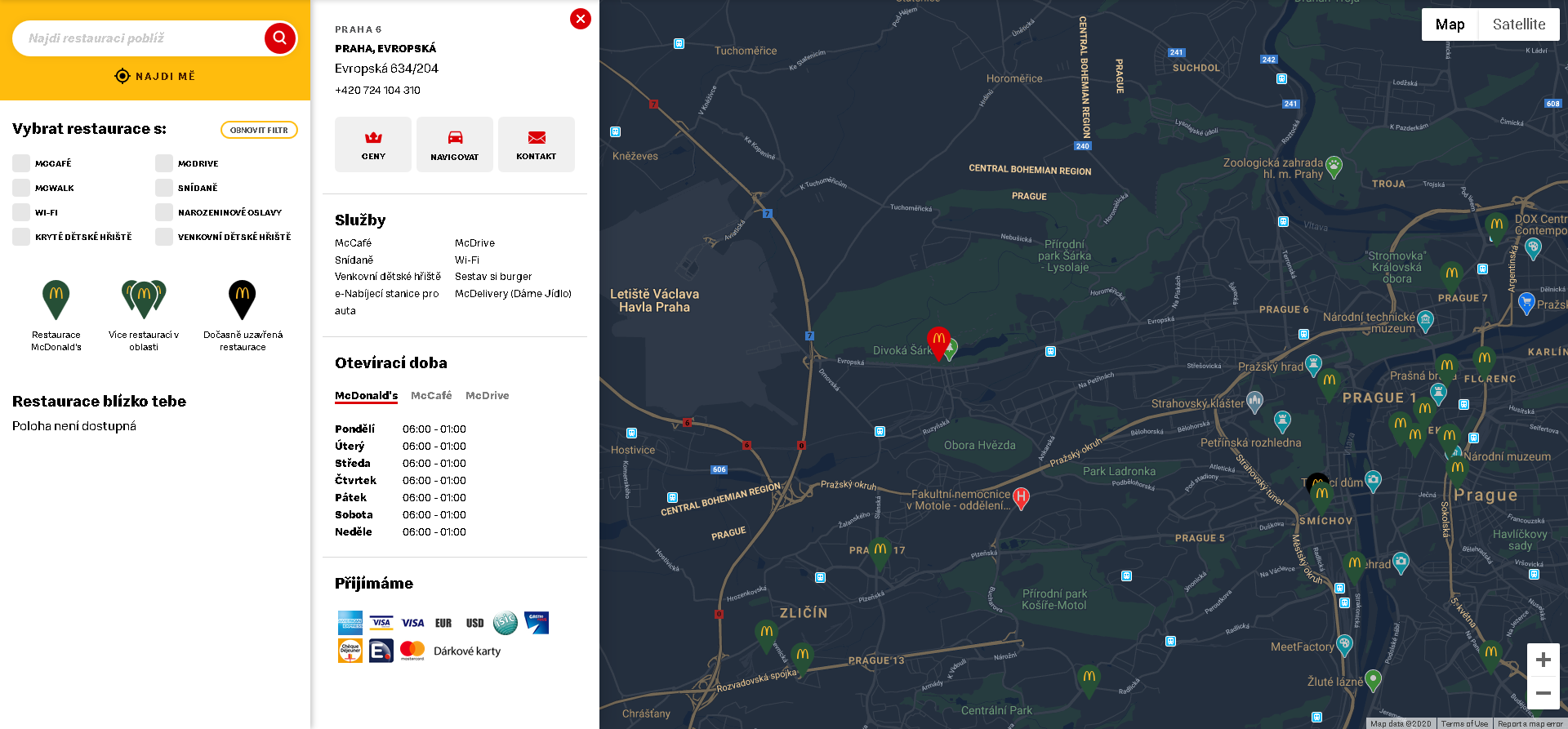Image resolution: width=1568 pixels, height=729 pixels.
Task: Click the red search magnifier button
Action: [x=279, y=38]
